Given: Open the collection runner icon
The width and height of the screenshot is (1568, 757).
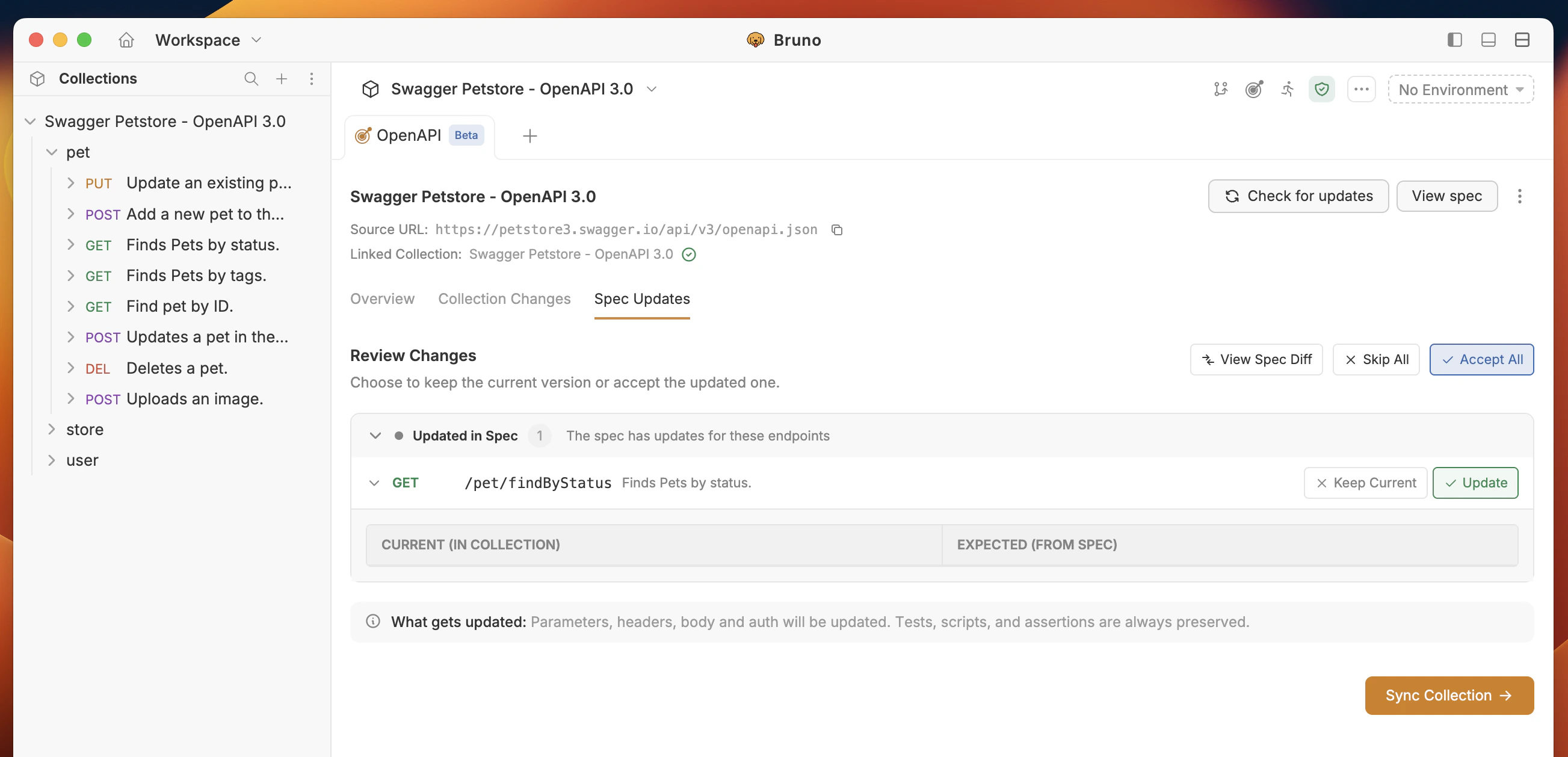Looking at the screenshot, I should [x=1288, y=90].
